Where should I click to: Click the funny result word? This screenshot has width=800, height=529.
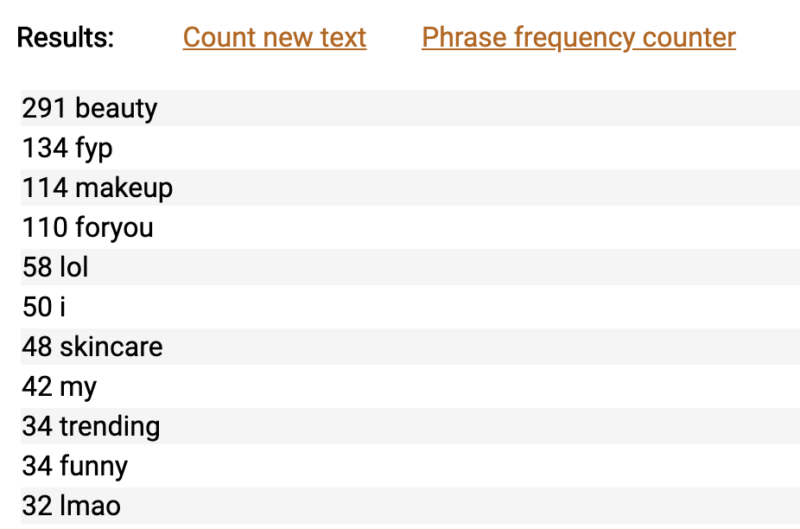tap(93, 466)
